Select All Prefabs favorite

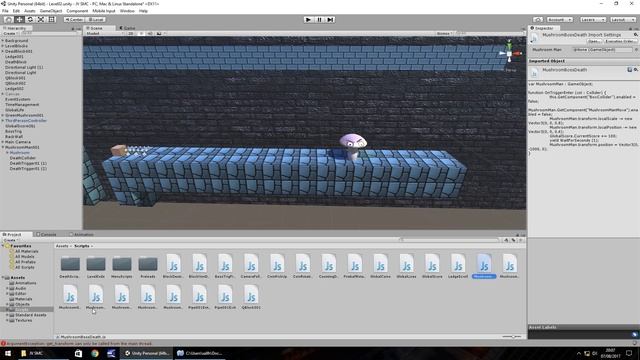pos(25,262)
